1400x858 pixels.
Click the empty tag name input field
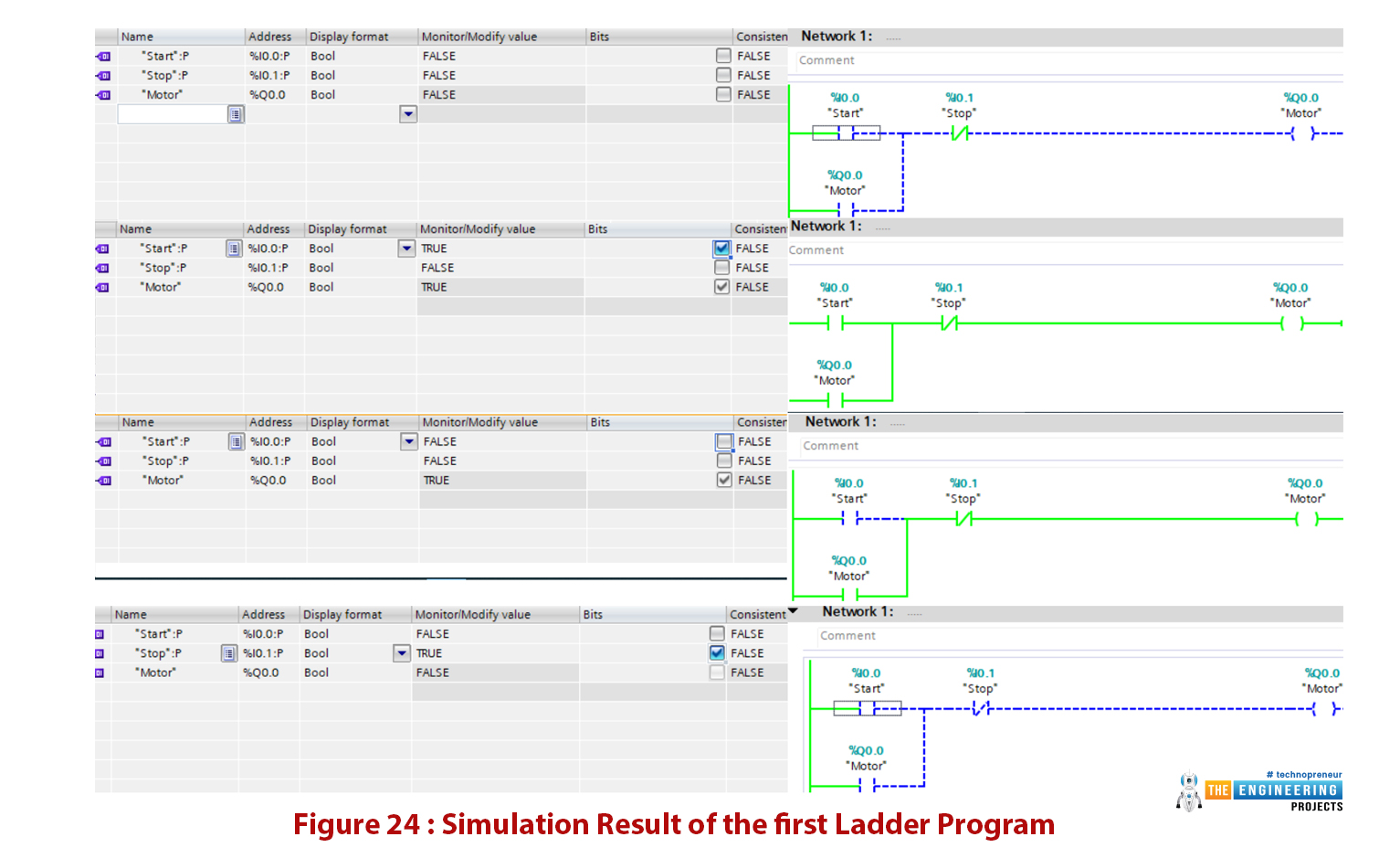tap(173, 114)
